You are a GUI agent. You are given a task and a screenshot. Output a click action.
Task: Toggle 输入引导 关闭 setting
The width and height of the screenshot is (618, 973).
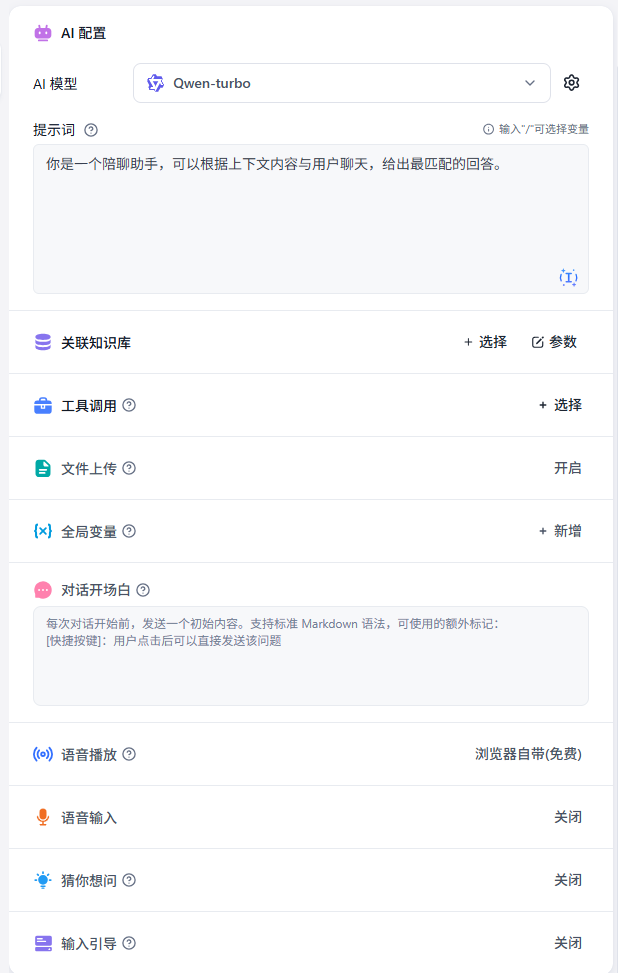pyautogui.click(x=568, y=943)
